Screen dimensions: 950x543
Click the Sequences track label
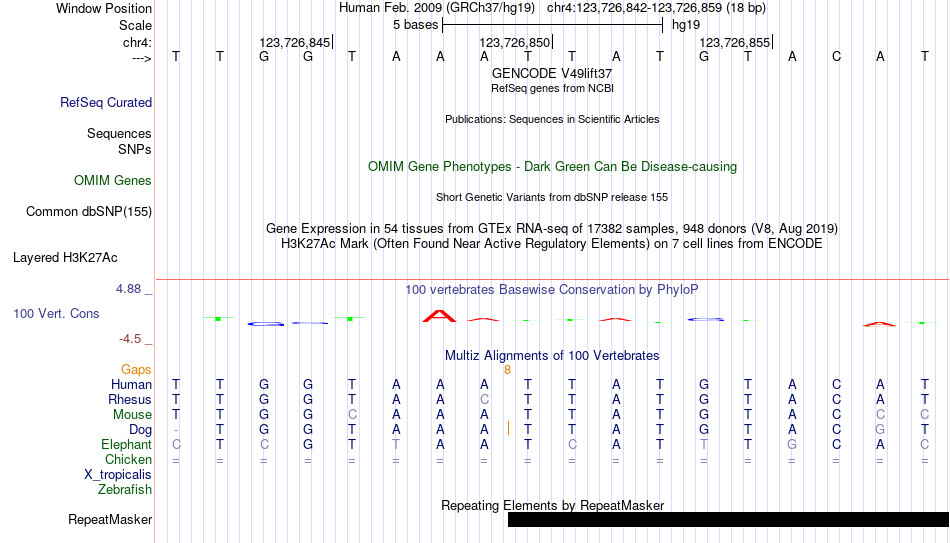click(x=119, y=133)
